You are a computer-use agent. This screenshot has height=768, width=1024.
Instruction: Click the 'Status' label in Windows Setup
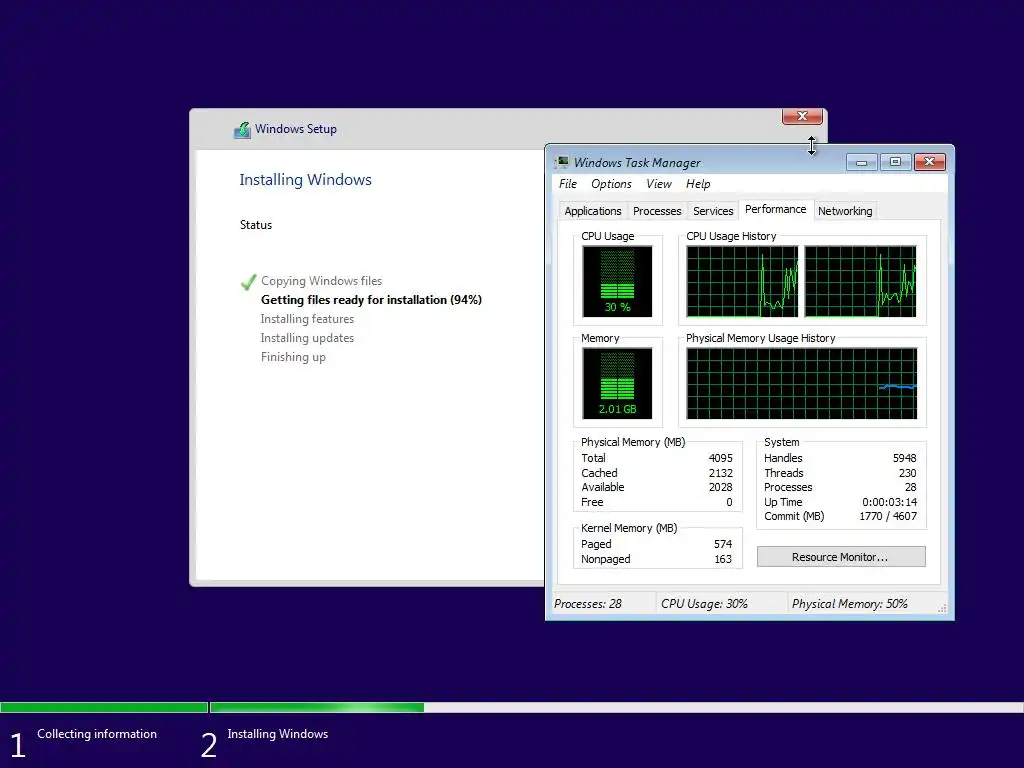tap(255, 225)
